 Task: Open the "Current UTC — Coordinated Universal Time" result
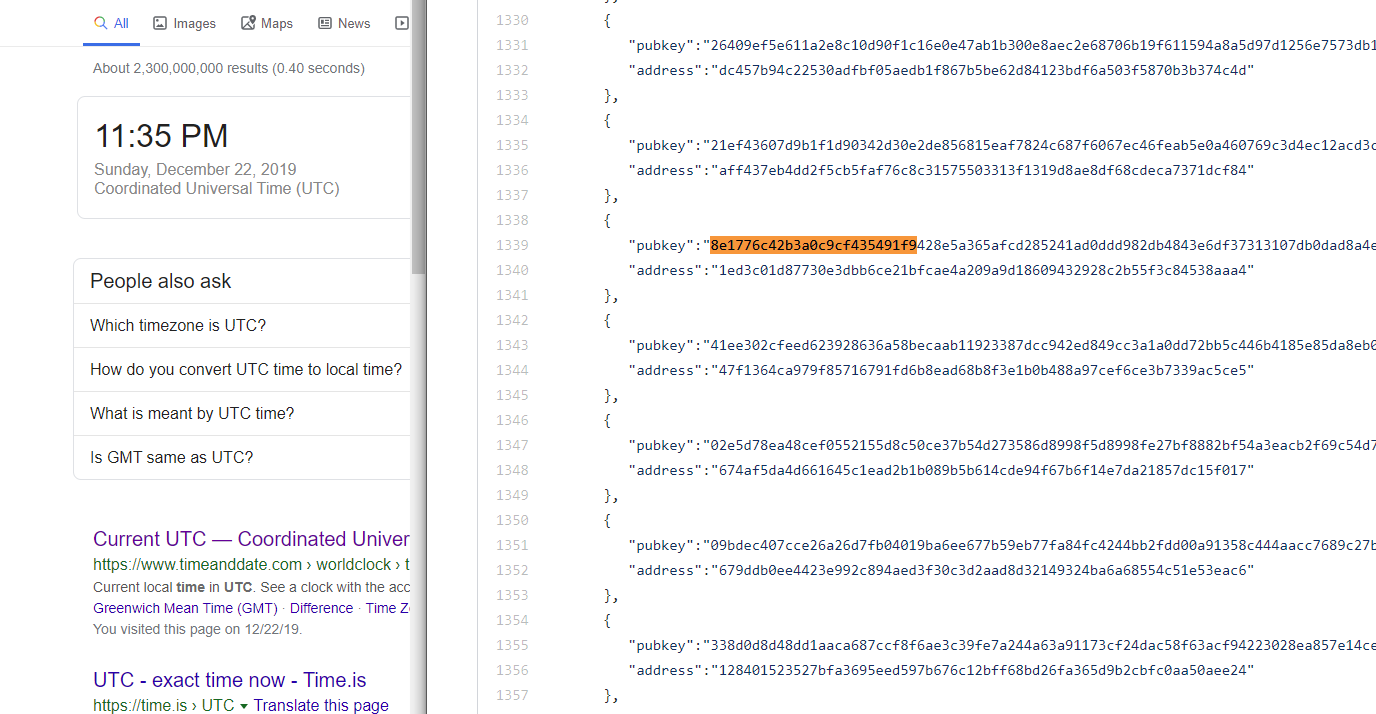click(250, 539)
